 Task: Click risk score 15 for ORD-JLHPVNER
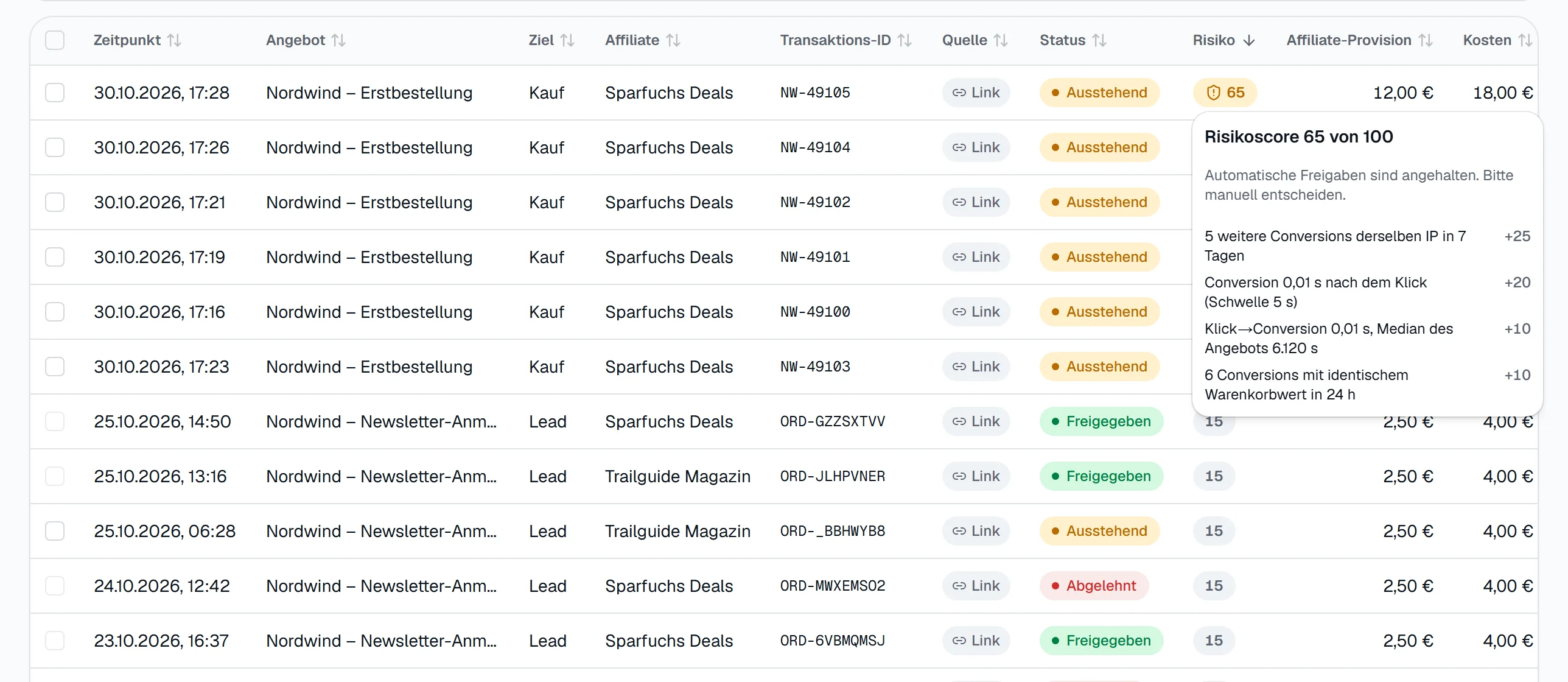click(1214, 476)
